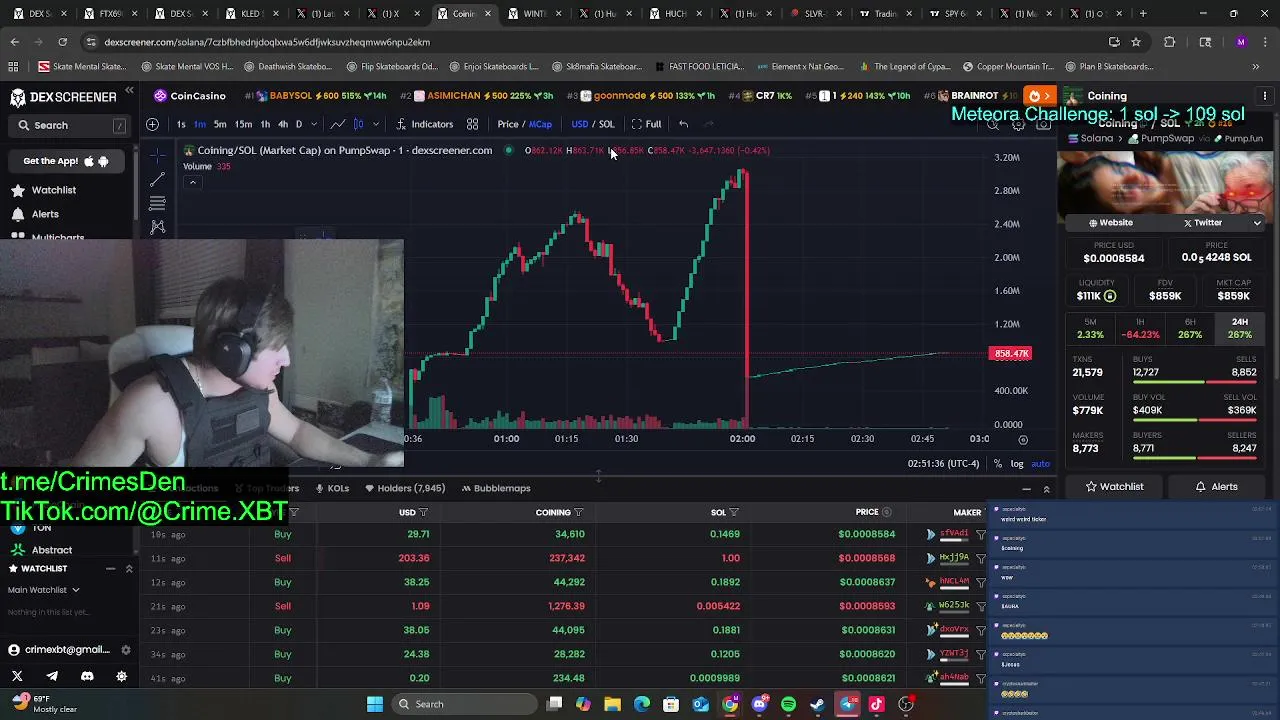
Task: Select the 1h timeframe
Action: coord(265,124)
